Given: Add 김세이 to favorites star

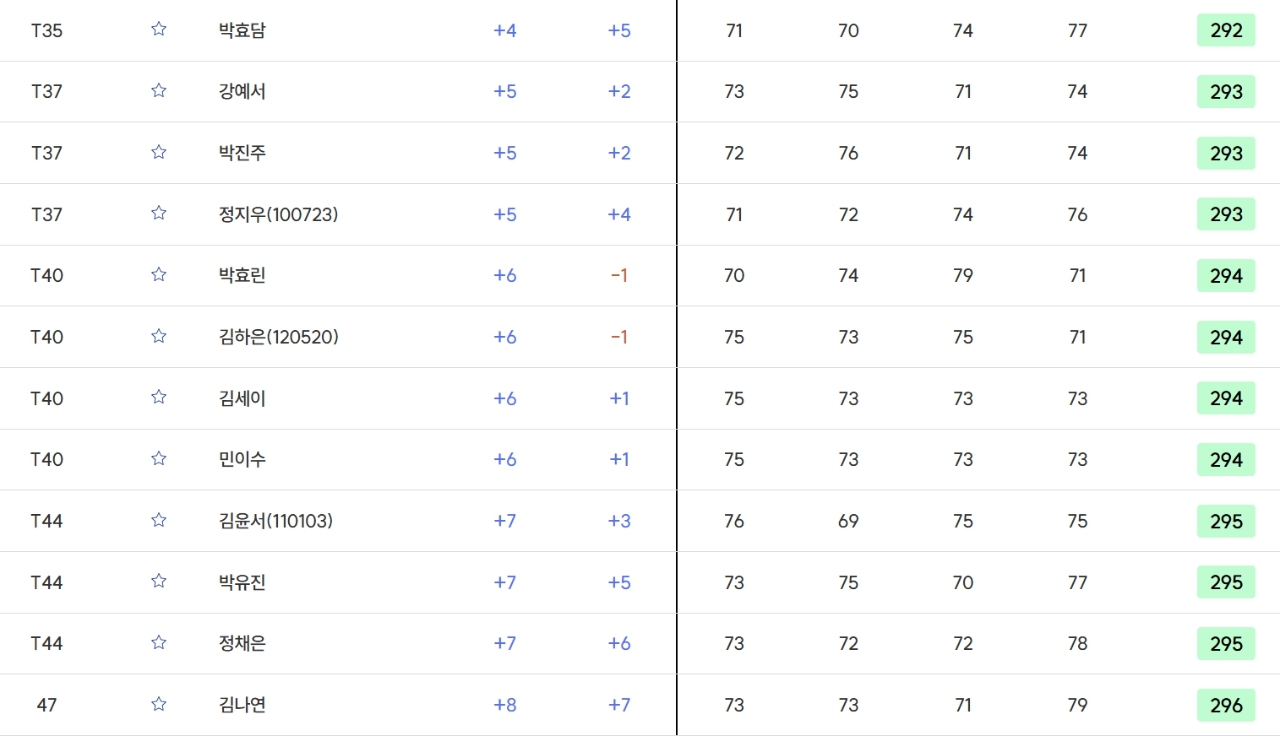Looking at the screenshot, I should pyautogui.click(x=158, y=397).
